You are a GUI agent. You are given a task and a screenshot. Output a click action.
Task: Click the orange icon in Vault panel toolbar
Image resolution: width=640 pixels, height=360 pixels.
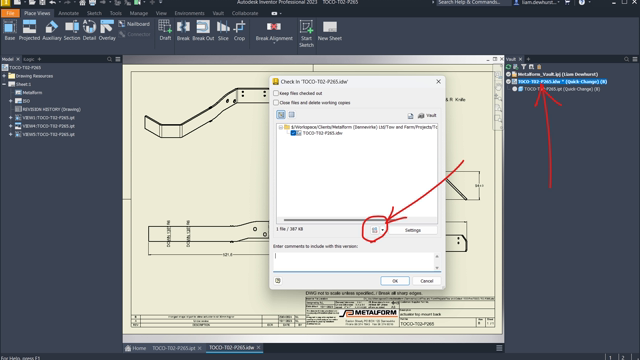pyautogui.click(x=539, y=67)
